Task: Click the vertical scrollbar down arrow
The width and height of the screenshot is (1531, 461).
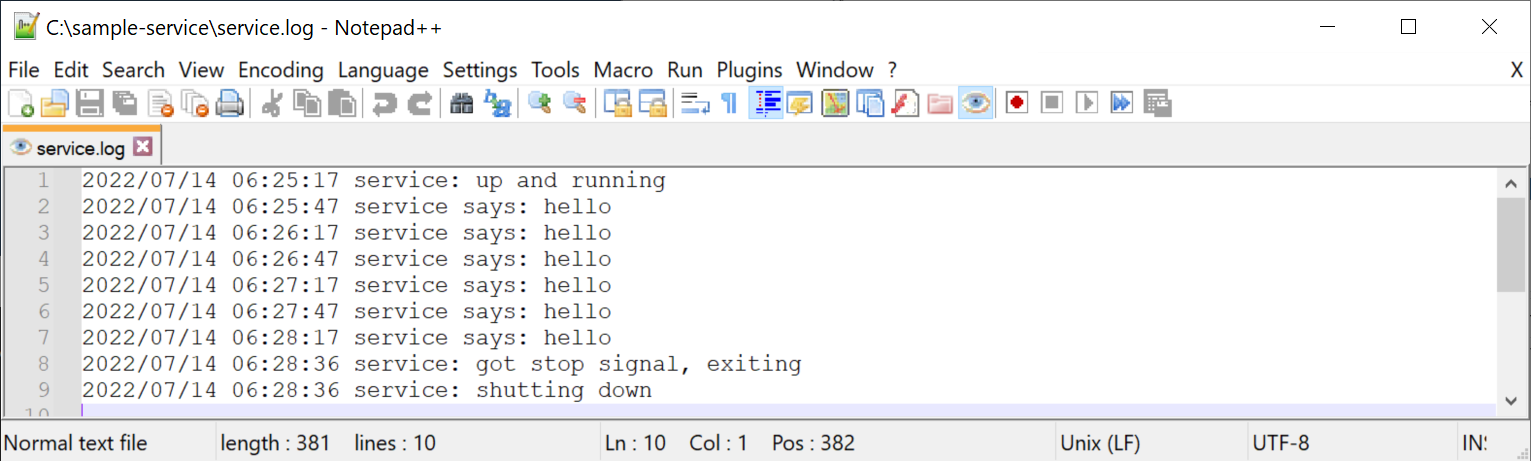Action: pos(1510,400)
